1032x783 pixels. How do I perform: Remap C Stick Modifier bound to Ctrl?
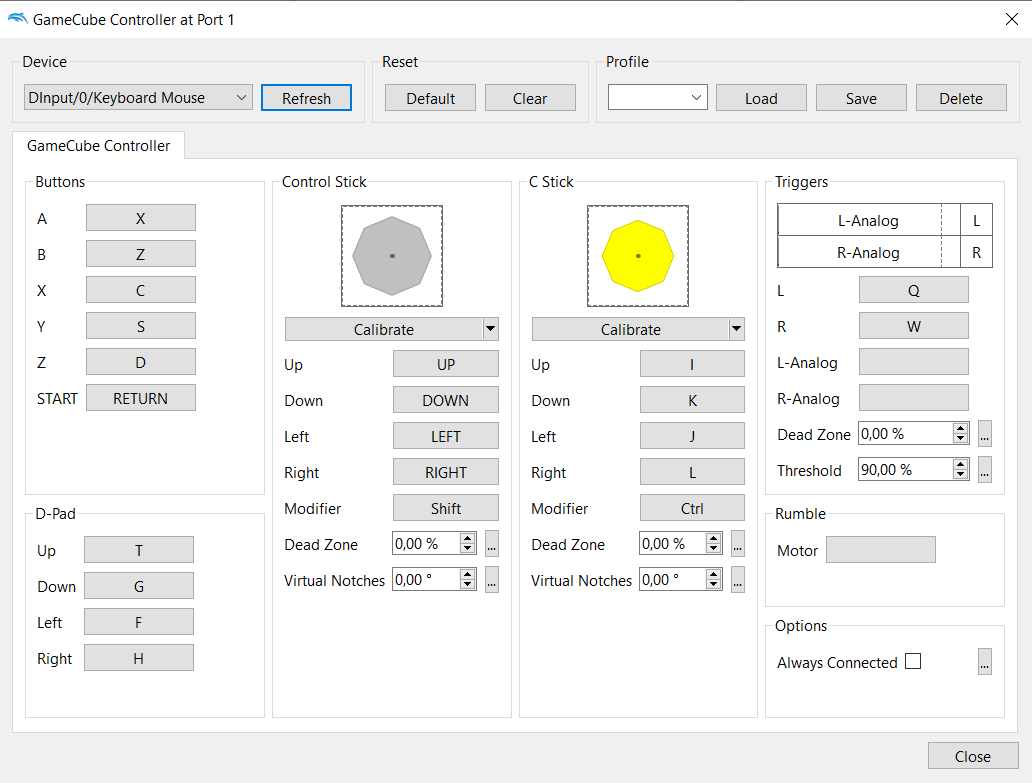(x=692, y=508)
